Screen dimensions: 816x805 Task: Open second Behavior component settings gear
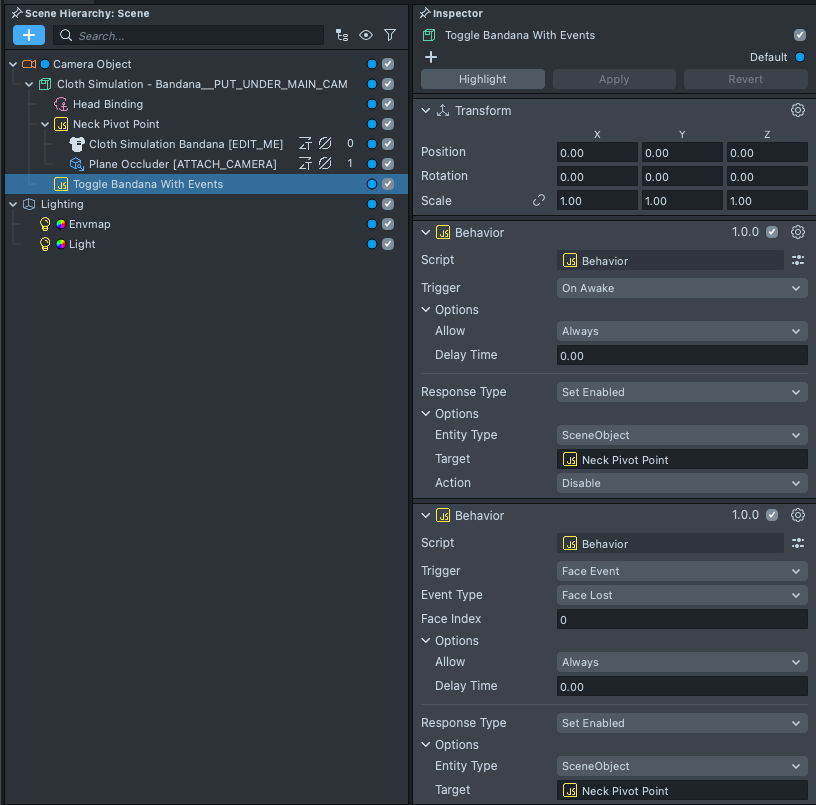pos(797,515)
